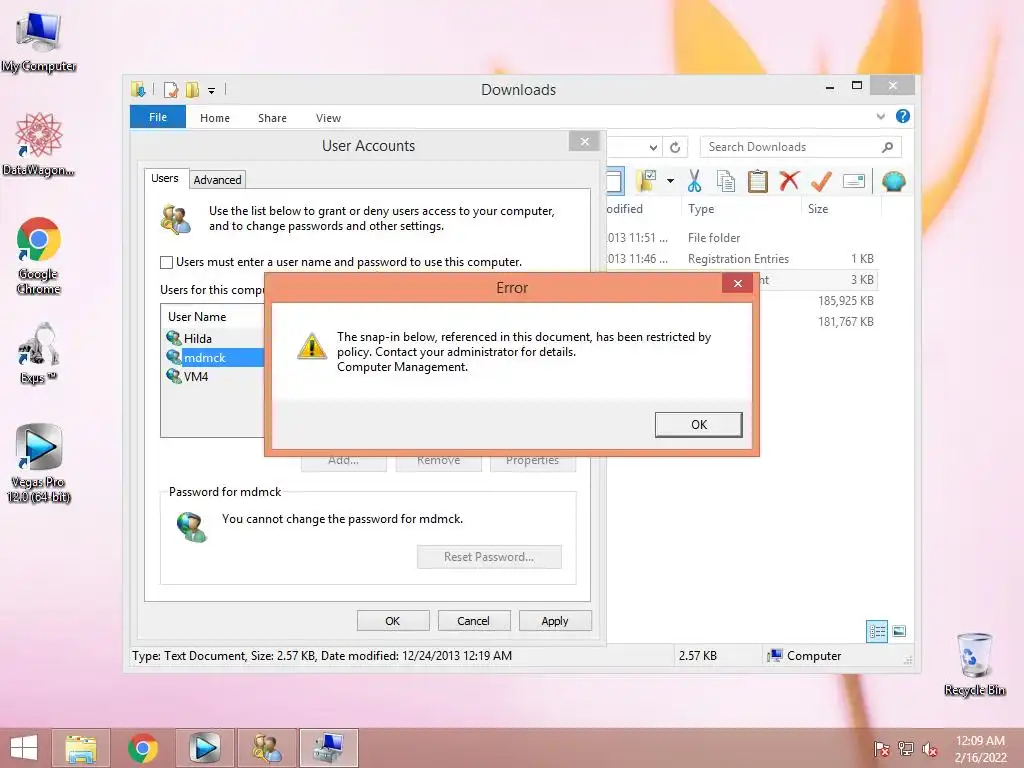This screenshot has width=1024, height=768.
Task: Open the Customize Quick Access Toolbar dropdown
Action: pyautogui.click(x=212, y=91)
